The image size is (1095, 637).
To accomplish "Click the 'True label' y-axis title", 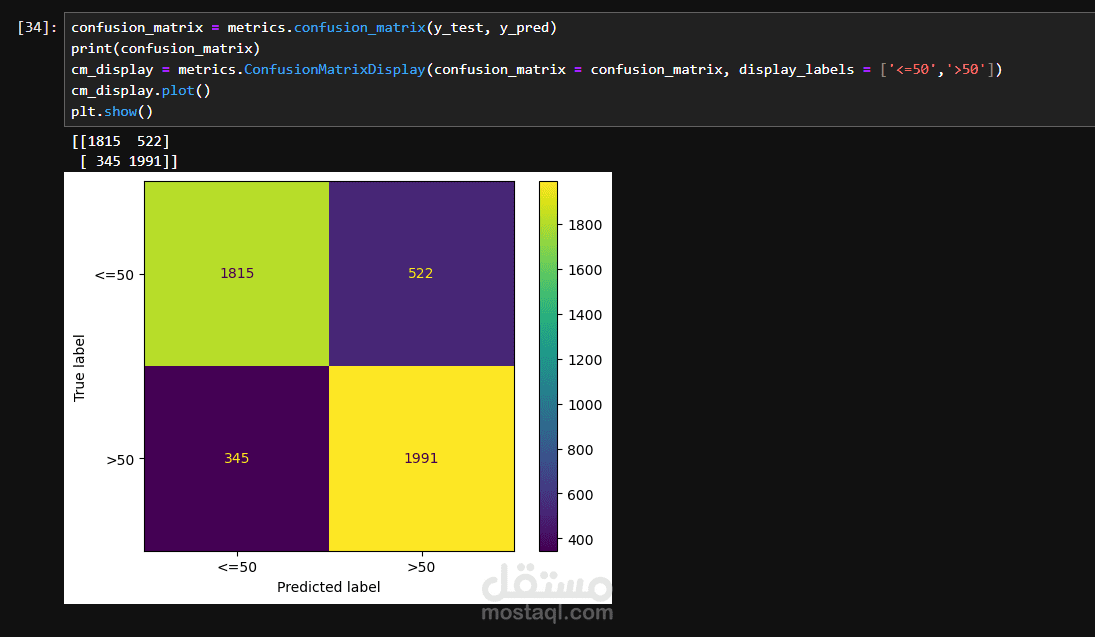I will [x=80, y=367].
